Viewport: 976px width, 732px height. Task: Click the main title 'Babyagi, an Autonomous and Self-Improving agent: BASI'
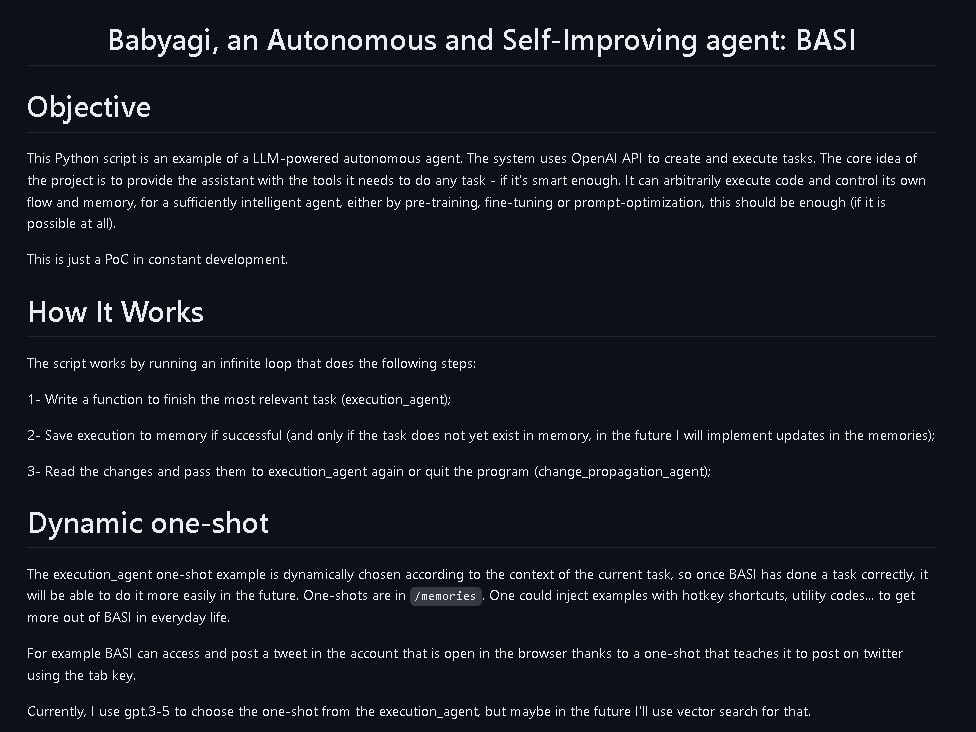tap(482, 40)
